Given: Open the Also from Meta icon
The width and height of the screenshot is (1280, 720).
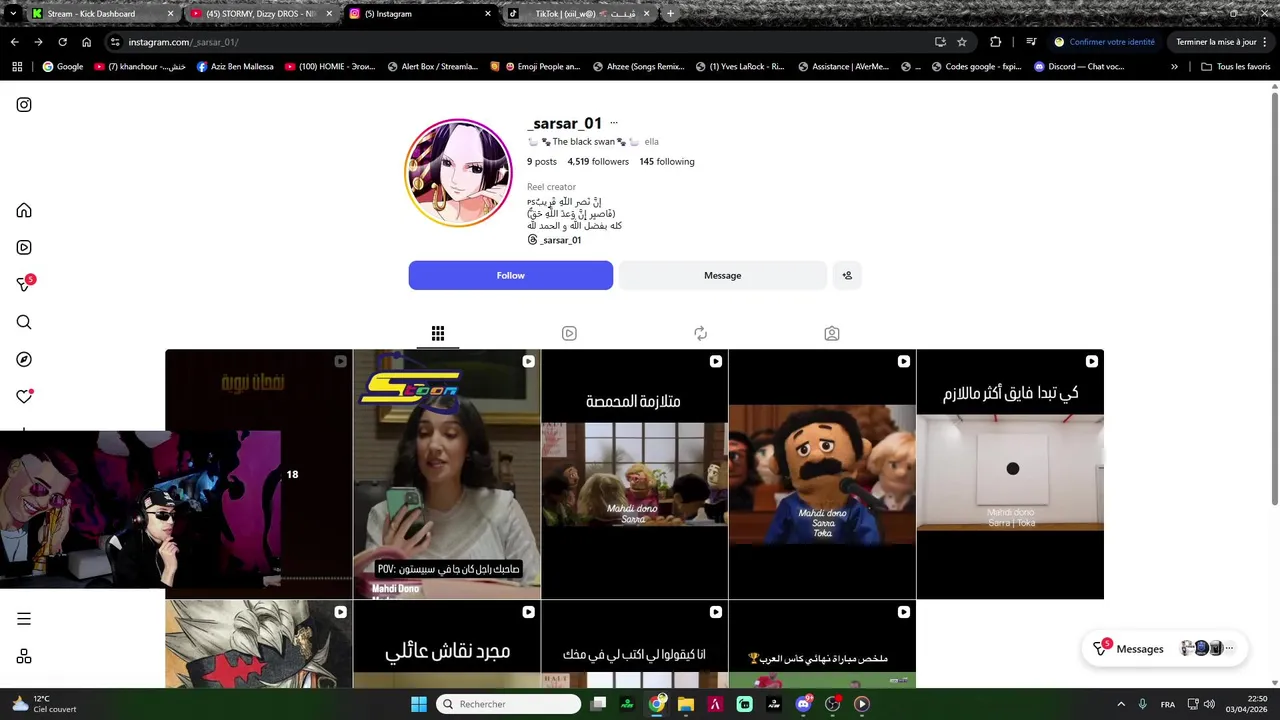Looking at the screenshot, I should (x=24, y=657).
